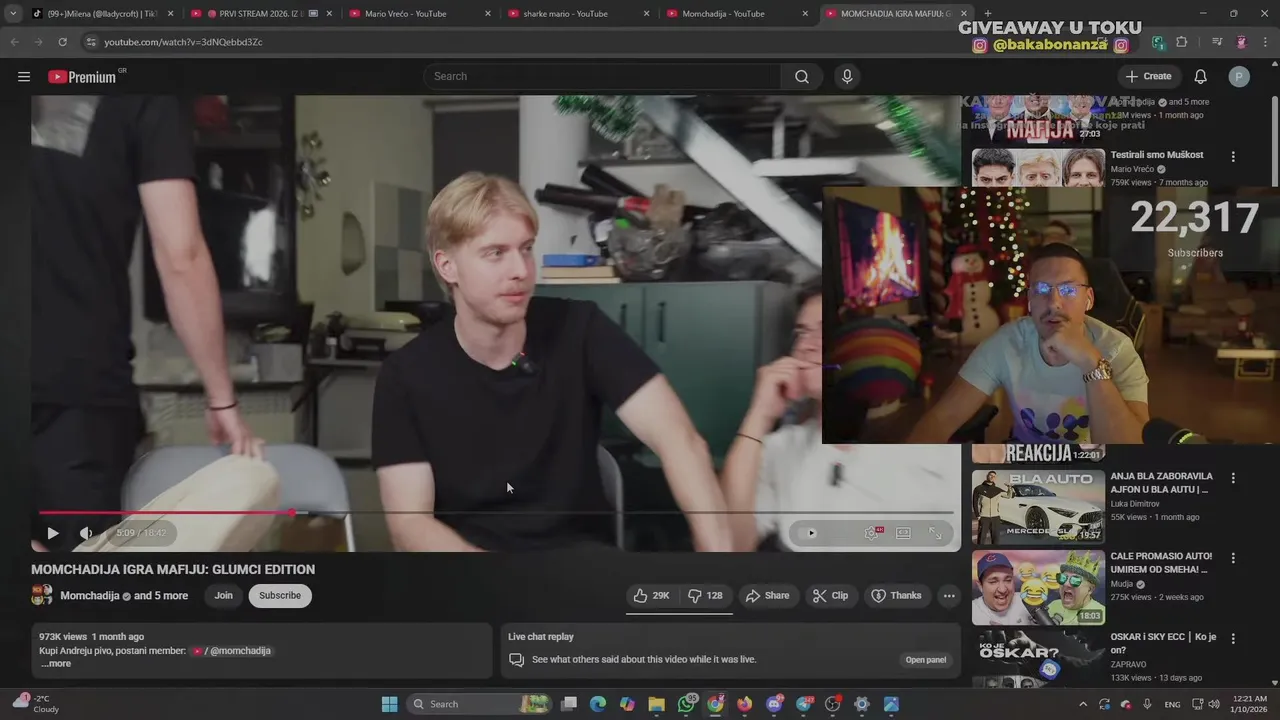Click the red progress scrubber handle

click(292, 513)
